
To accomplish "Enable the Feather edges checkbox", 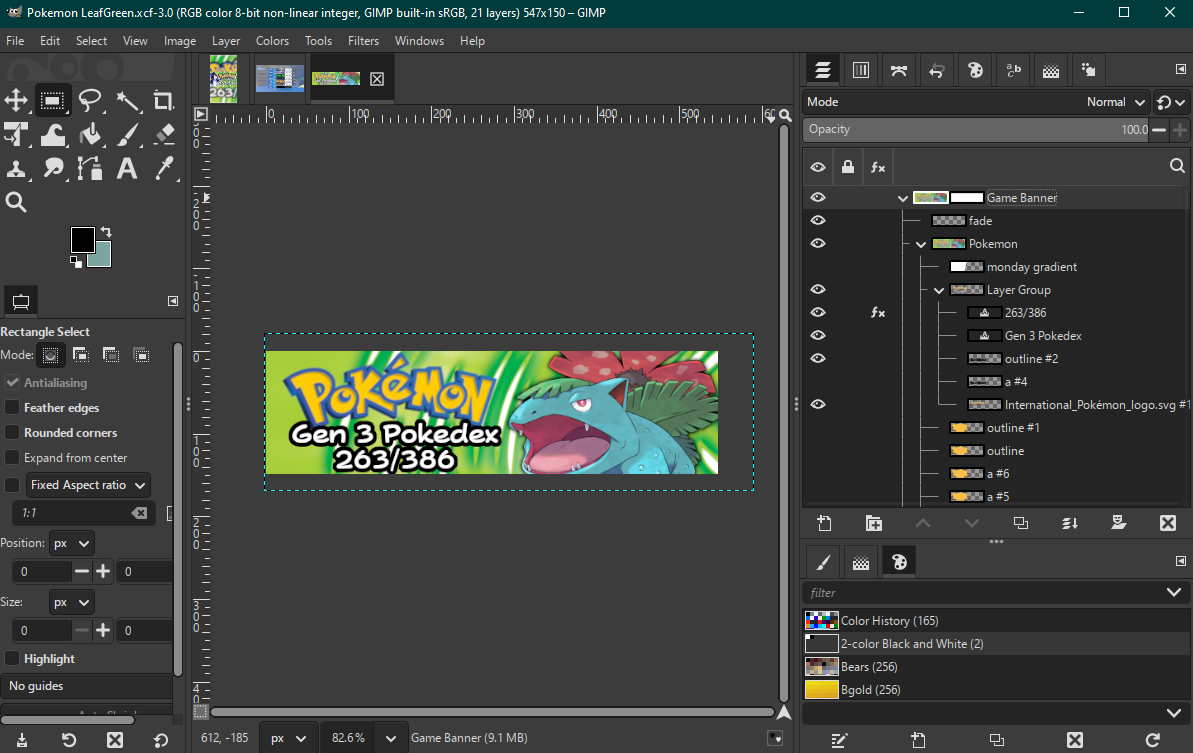I will [13, 408].
